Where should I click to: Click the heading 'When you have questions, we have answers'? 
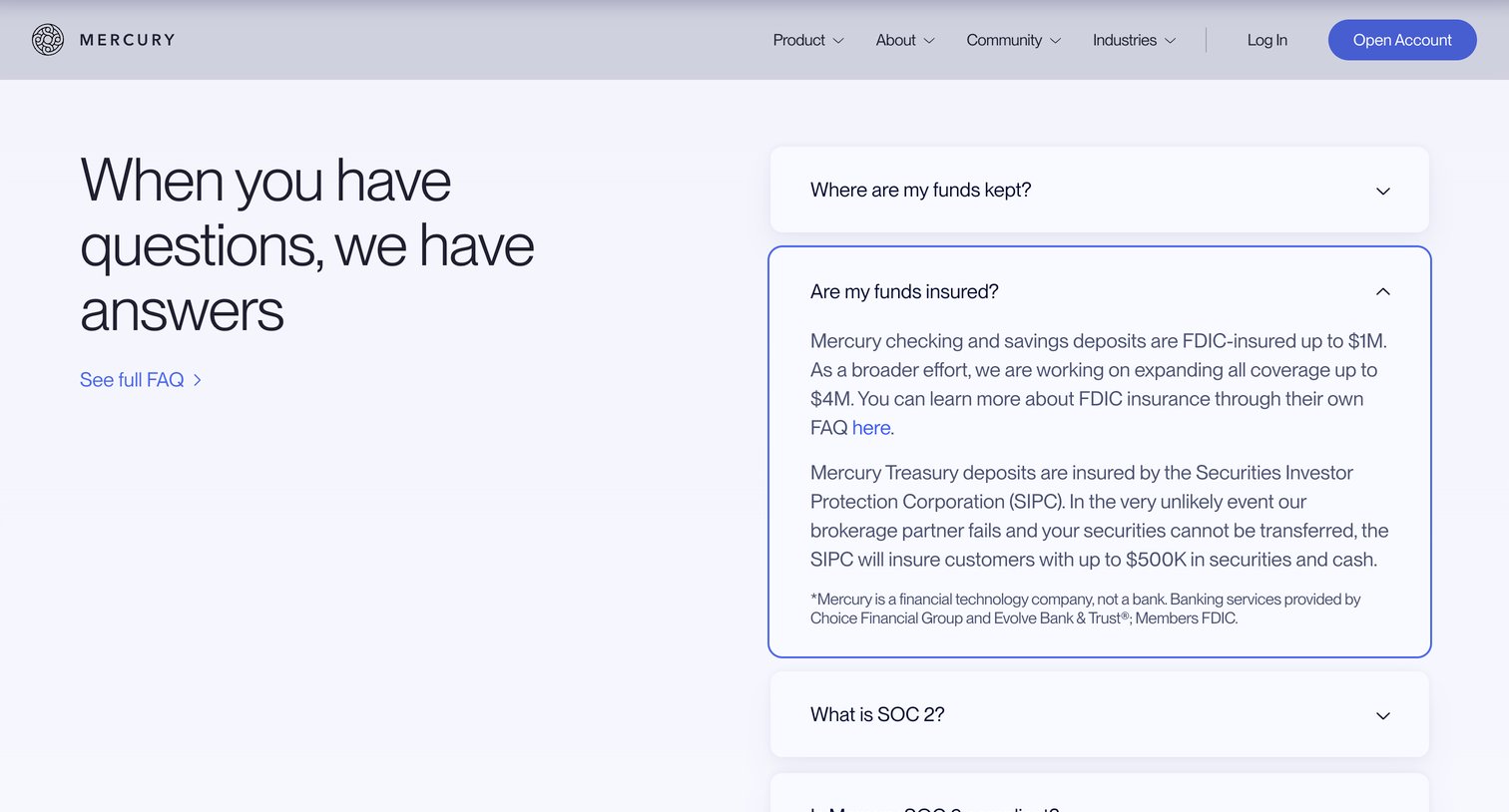pos(307,245)
